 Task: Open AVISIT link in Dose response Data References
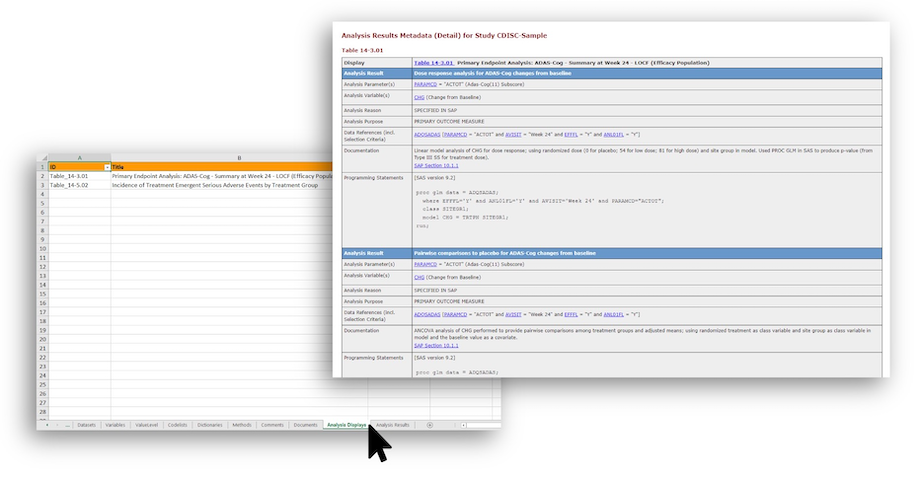[x=513, y=135]
